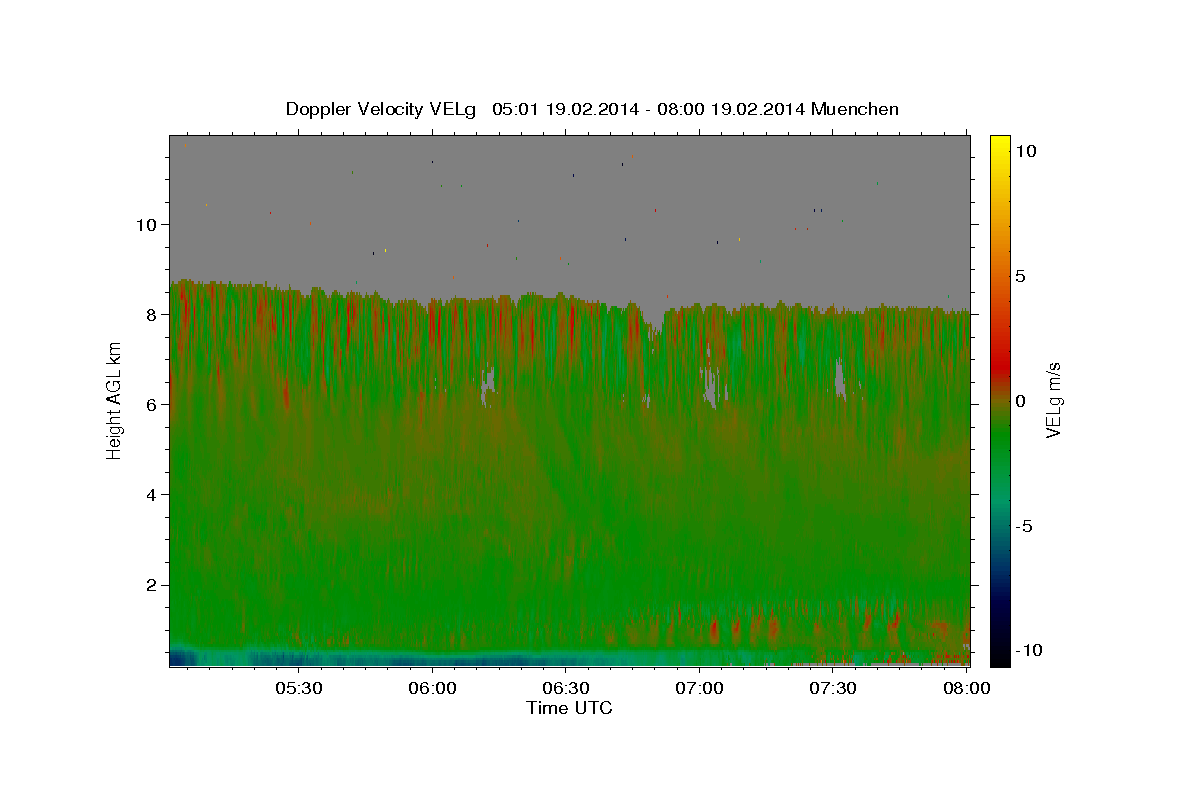The image size is (1200, 800).
Task: Click the plot title 'Doppler Velocity VELg'
Action: tap(383, 109)
